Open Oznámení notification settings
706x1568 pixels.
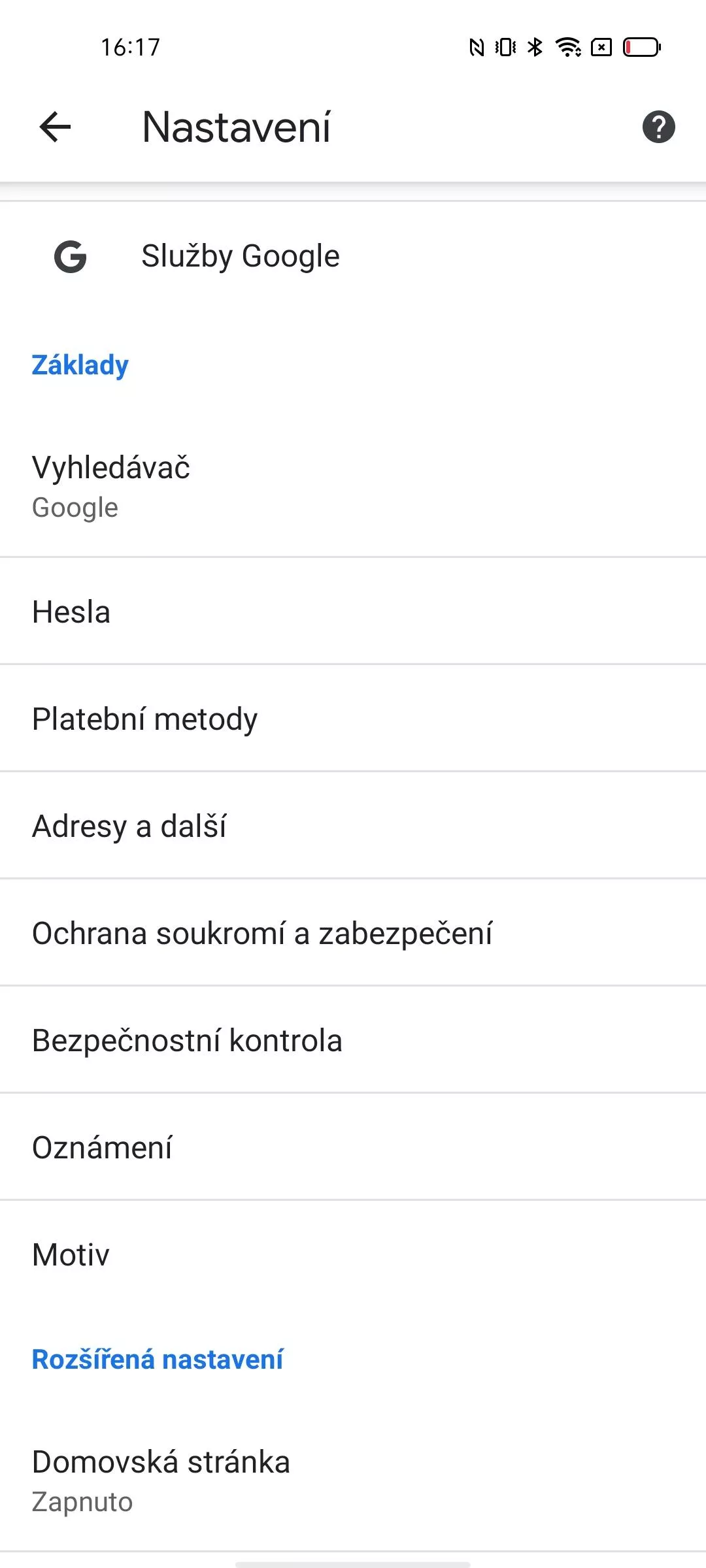pos(353,1147)
